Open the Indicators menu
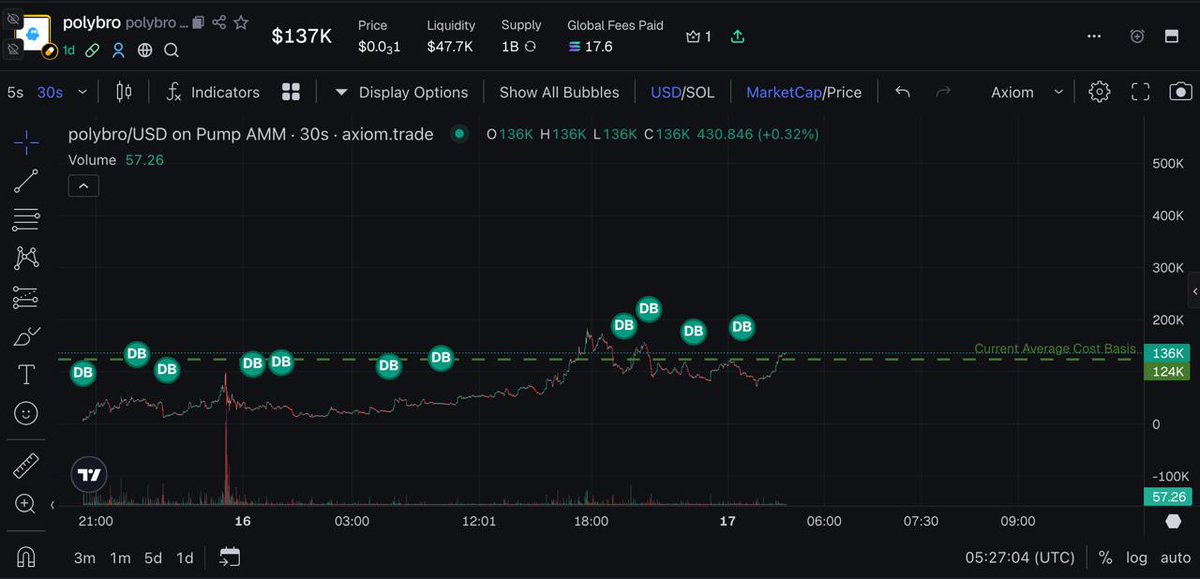Image resolution: width=1200 pixels, height=579 pixels. 212,92
